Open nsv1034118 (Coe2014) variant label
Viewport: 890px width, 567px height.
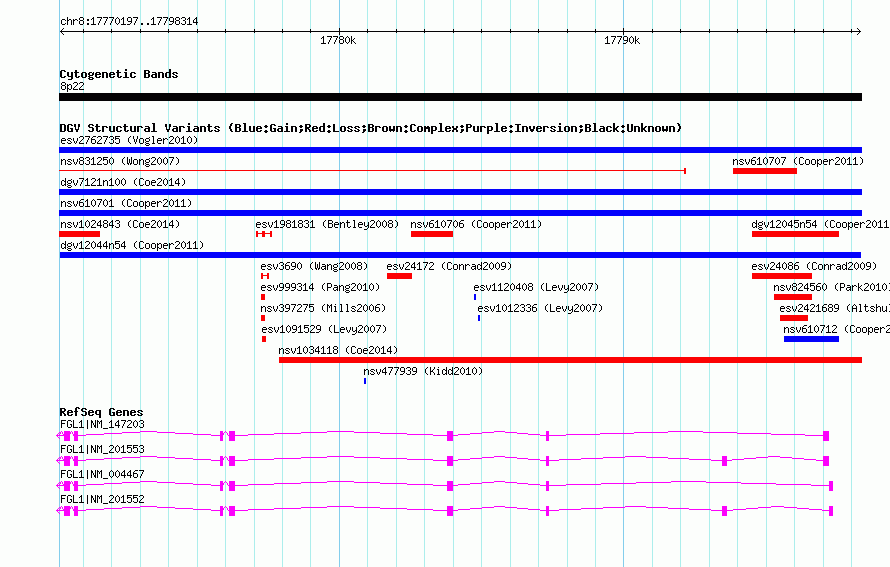click(338, 350)
